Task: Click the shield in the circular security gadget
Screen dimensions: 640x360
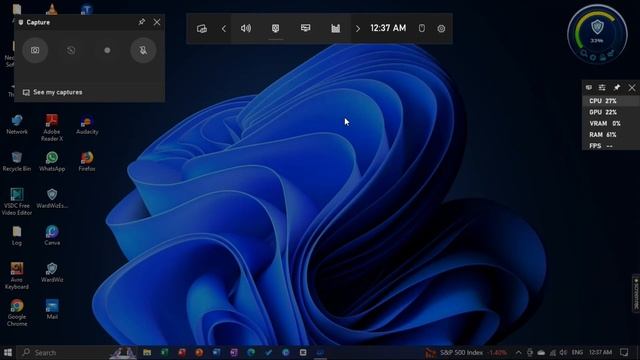Action: [597, 27]
